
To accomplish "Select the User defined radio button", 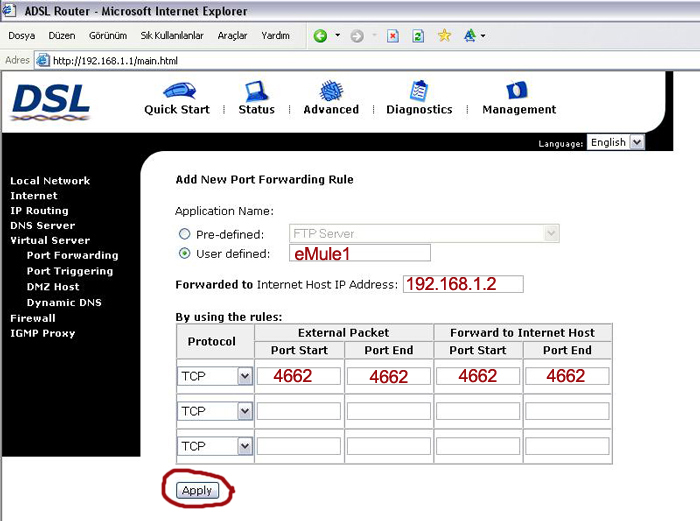I will pyautogui.click(x=184, y=254).
